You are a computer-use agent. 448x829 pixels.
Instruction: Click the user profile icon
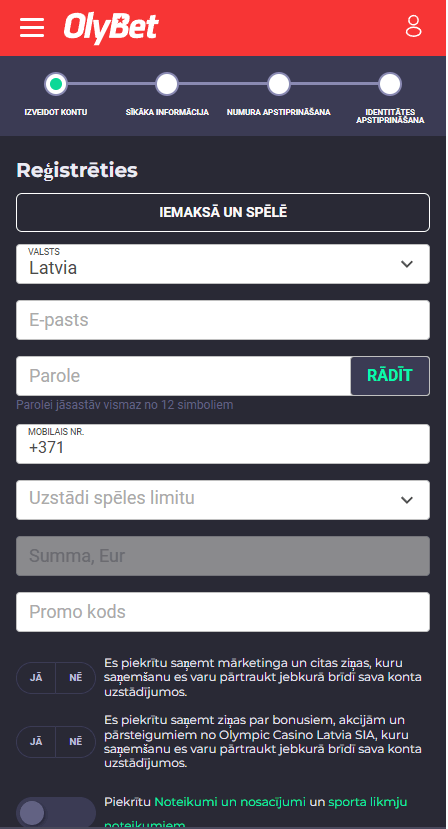pos(414,26)
